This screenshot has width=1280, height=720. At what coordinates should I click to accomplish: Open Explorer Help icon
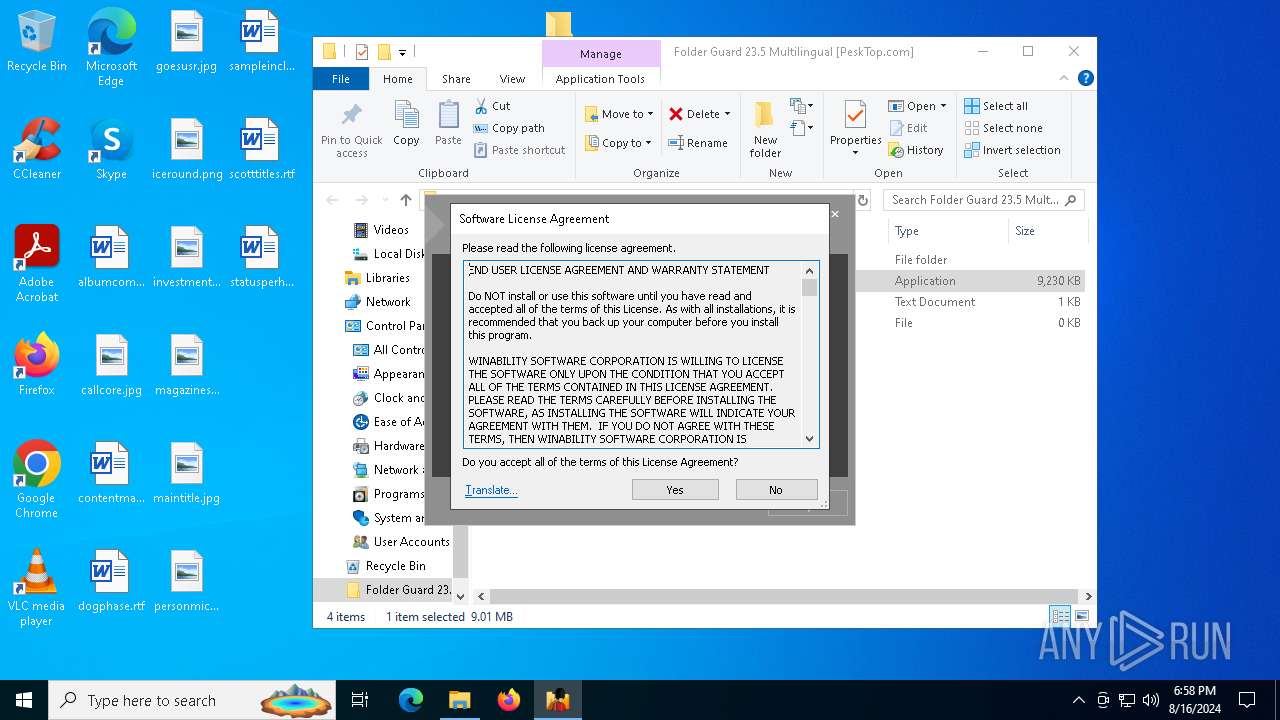1085,78
